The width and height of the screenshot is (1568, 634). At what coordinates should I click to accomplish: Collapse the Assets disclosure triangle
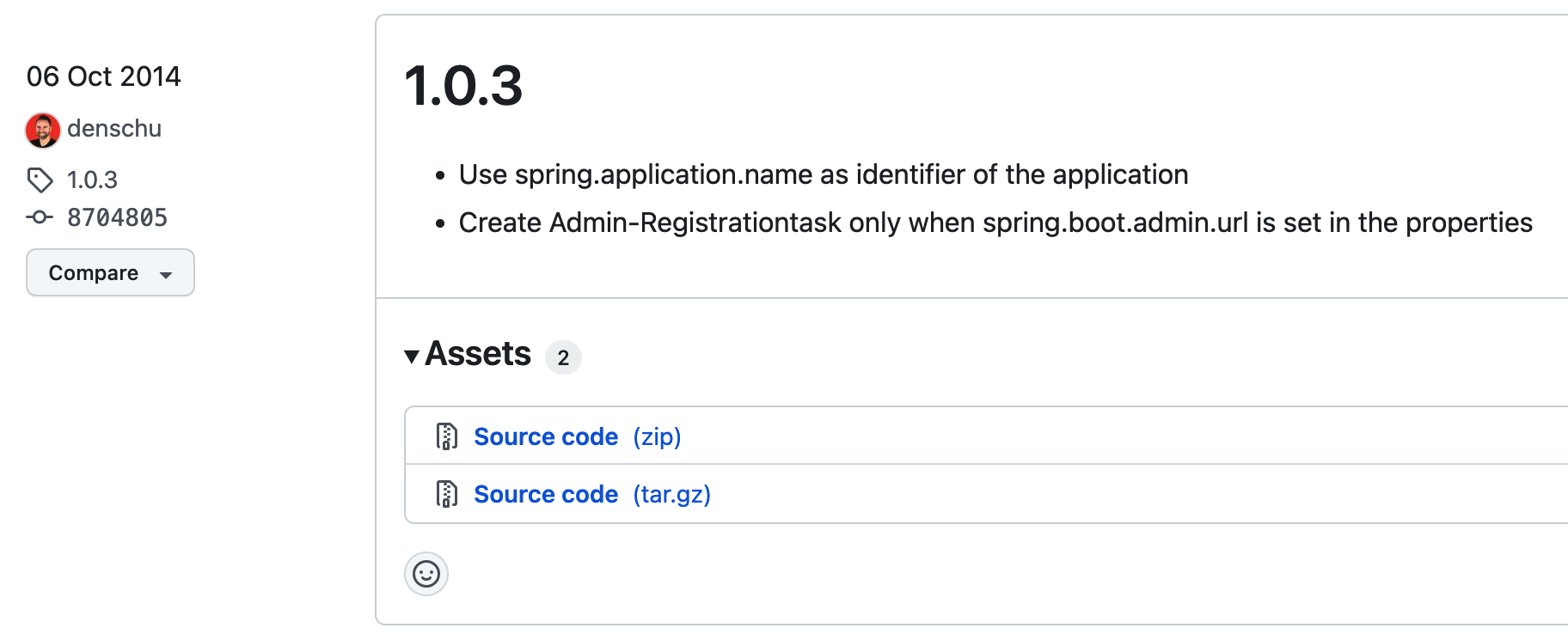point(412,356)
